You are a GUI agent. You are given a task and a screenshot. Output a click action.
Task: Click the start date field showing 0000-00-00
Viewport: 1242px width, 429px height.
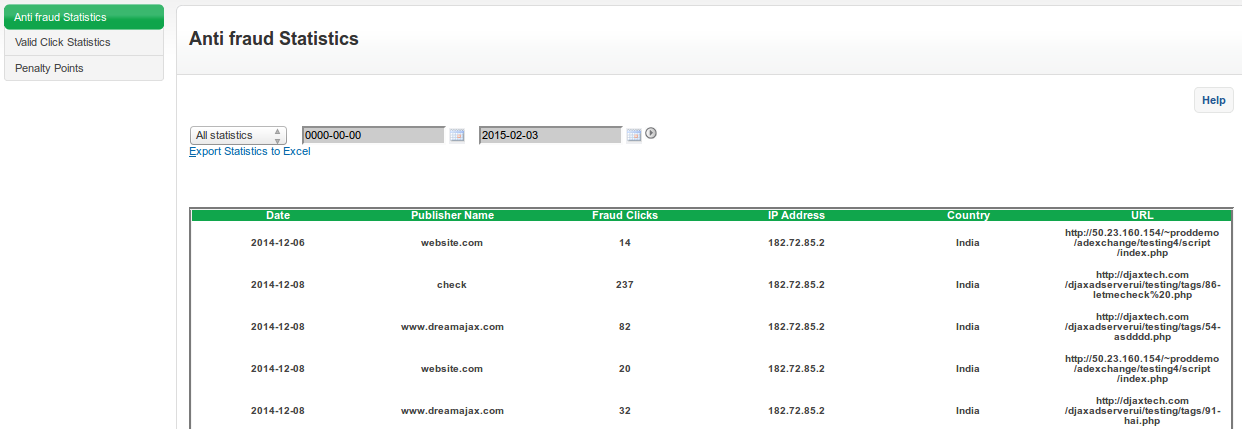pyautogui.click(x=373, y=135)
